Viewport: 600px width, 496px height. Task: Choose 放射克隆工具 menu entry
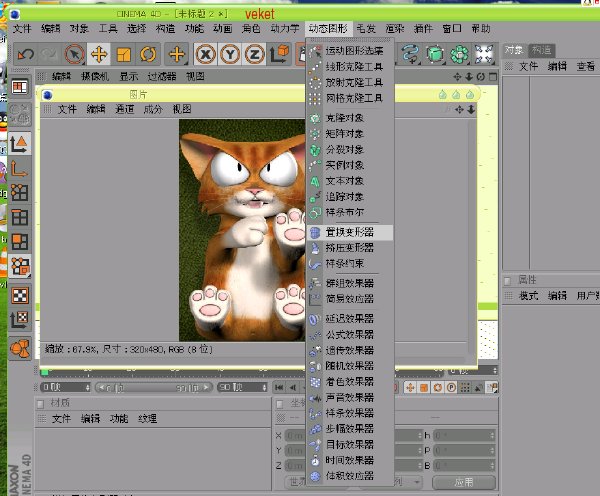tap(350, 82)
